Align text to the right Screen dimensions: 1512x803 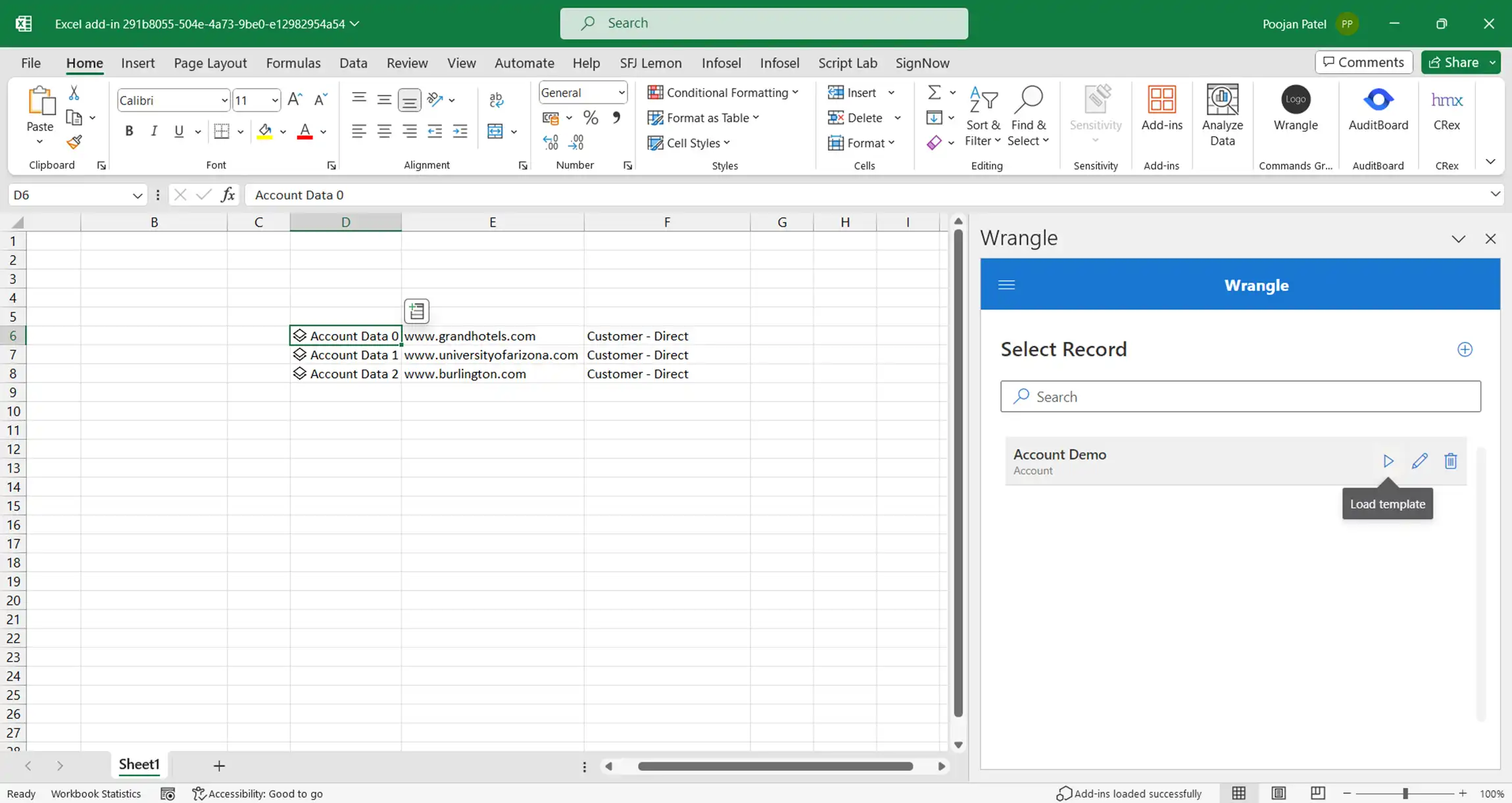coord(410,132)
